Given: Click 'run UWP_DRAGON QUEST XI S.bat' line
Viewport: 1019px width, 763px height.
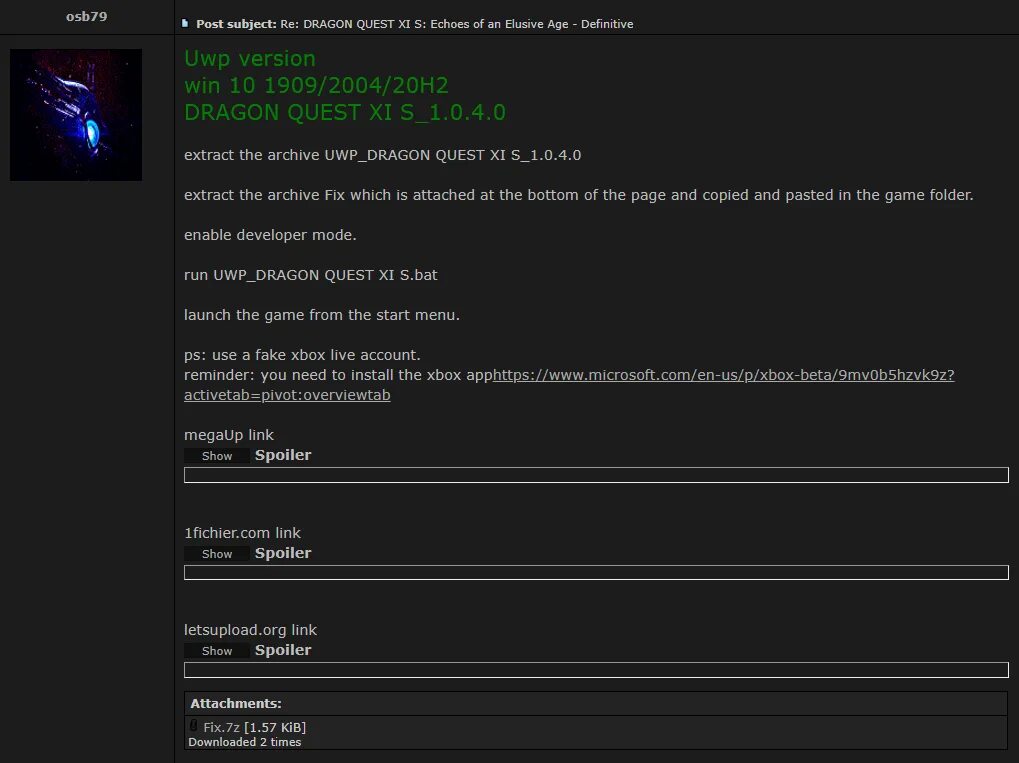Looking at the screenshot, I should coord(311,275).
